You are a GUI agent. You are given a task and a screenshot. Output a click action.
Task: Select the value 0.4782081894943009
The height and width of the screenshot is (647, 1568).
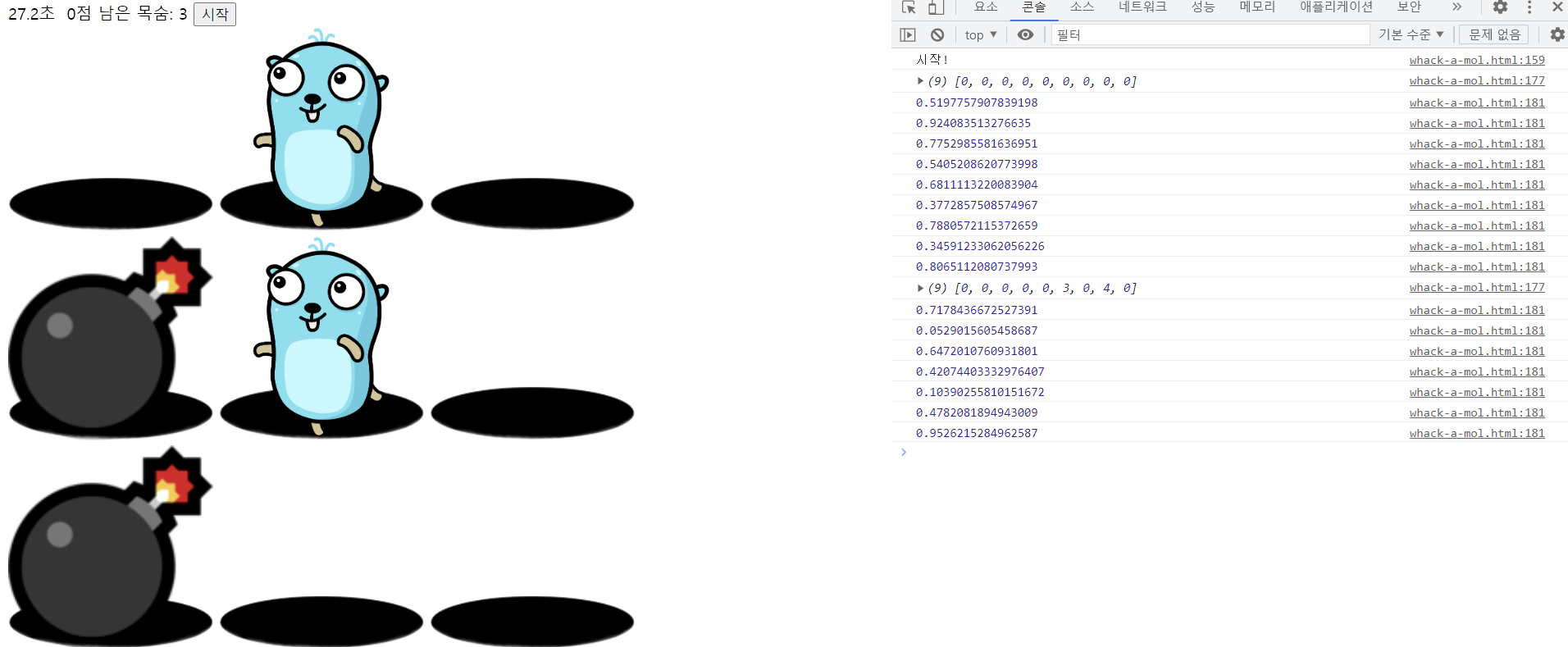pos(977,412)
